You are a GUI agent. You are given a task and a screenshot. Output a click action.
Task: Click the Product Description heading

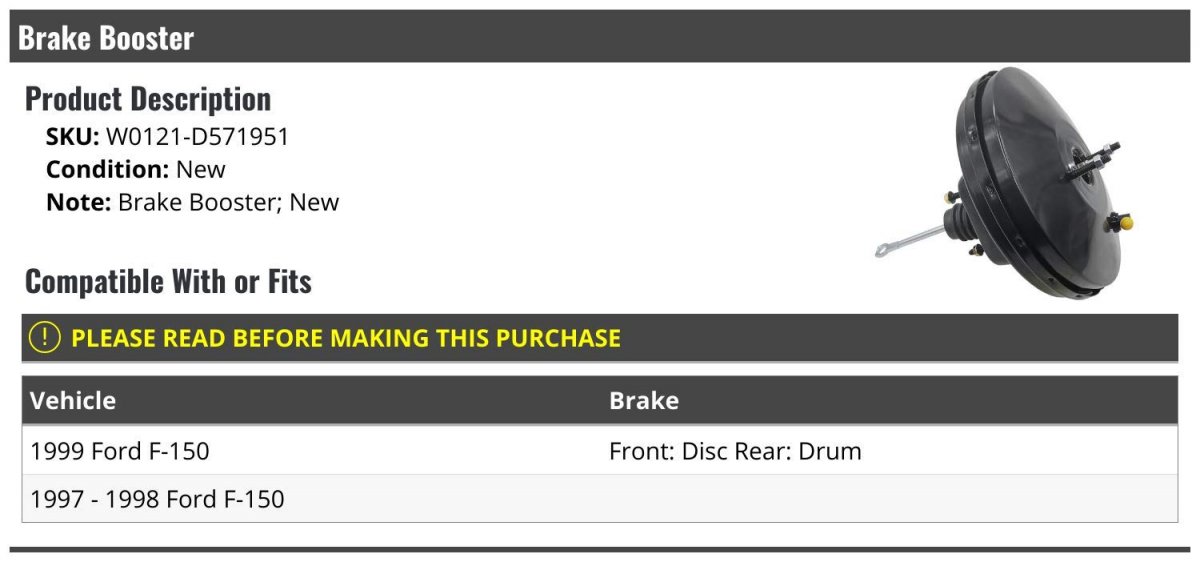coord(148,99)
